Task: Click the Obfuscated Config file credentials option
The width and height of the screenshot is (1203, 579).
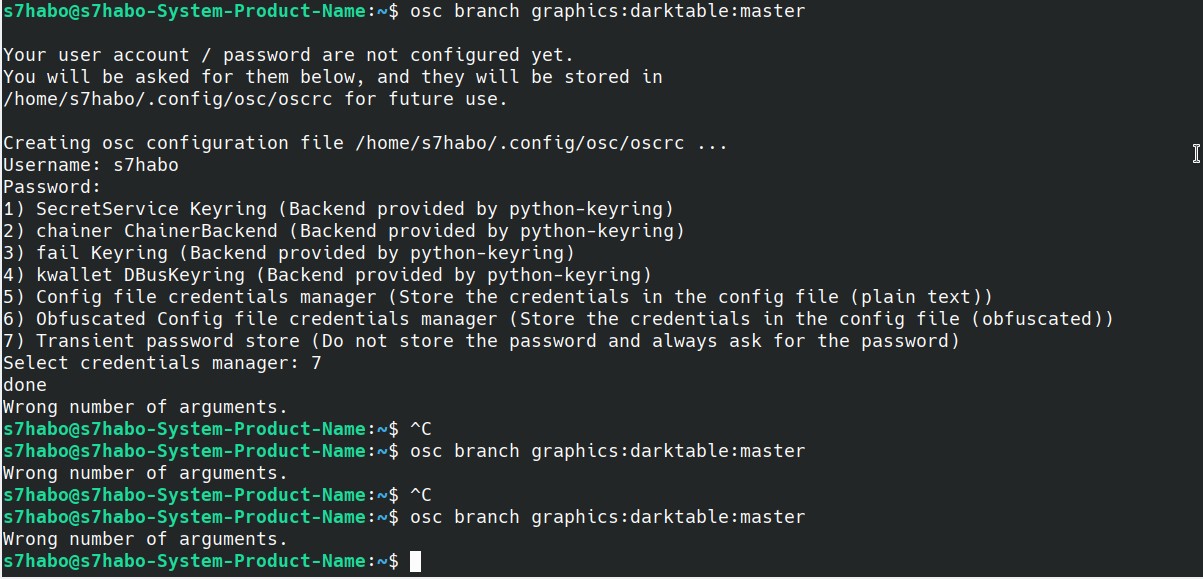Action: (558, 319)
